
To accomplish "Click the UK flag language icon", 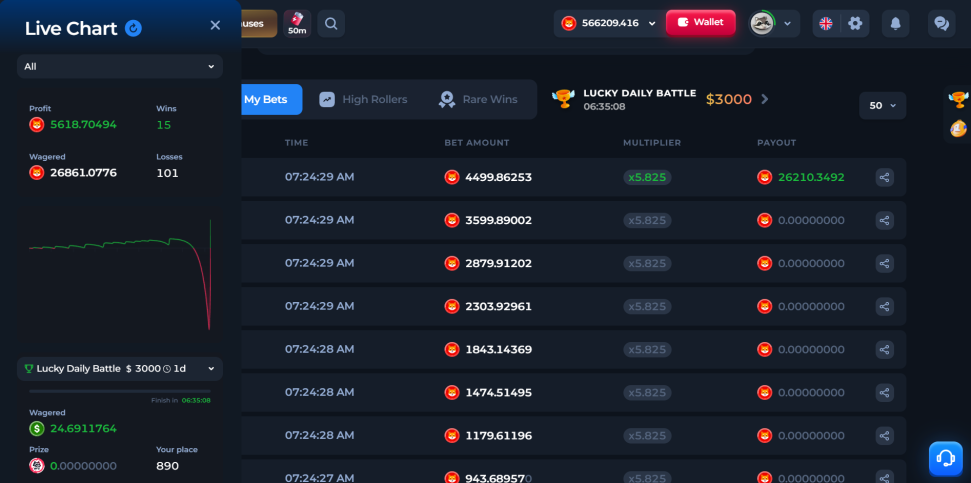I will coord(826,24).
